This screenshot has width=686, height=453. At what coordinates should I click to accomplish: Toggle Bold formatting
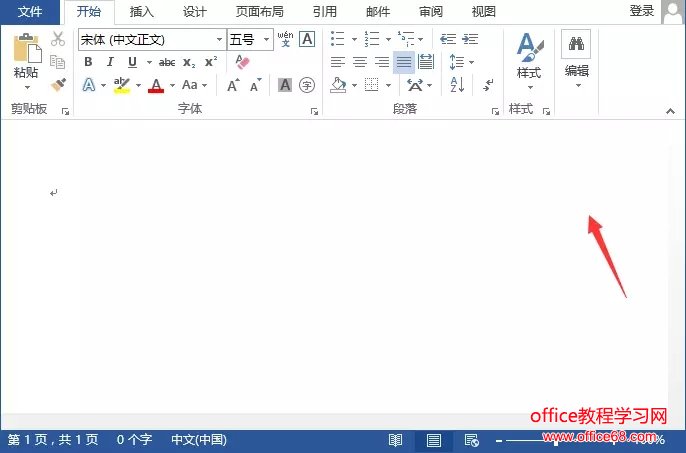click(88, 62)
